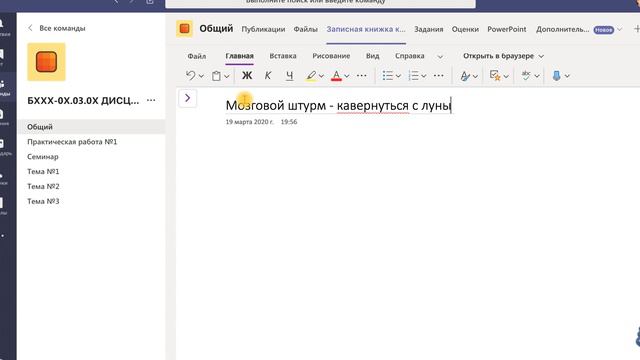
Task: Click the Undo icon
Action: tap(190, 76)
